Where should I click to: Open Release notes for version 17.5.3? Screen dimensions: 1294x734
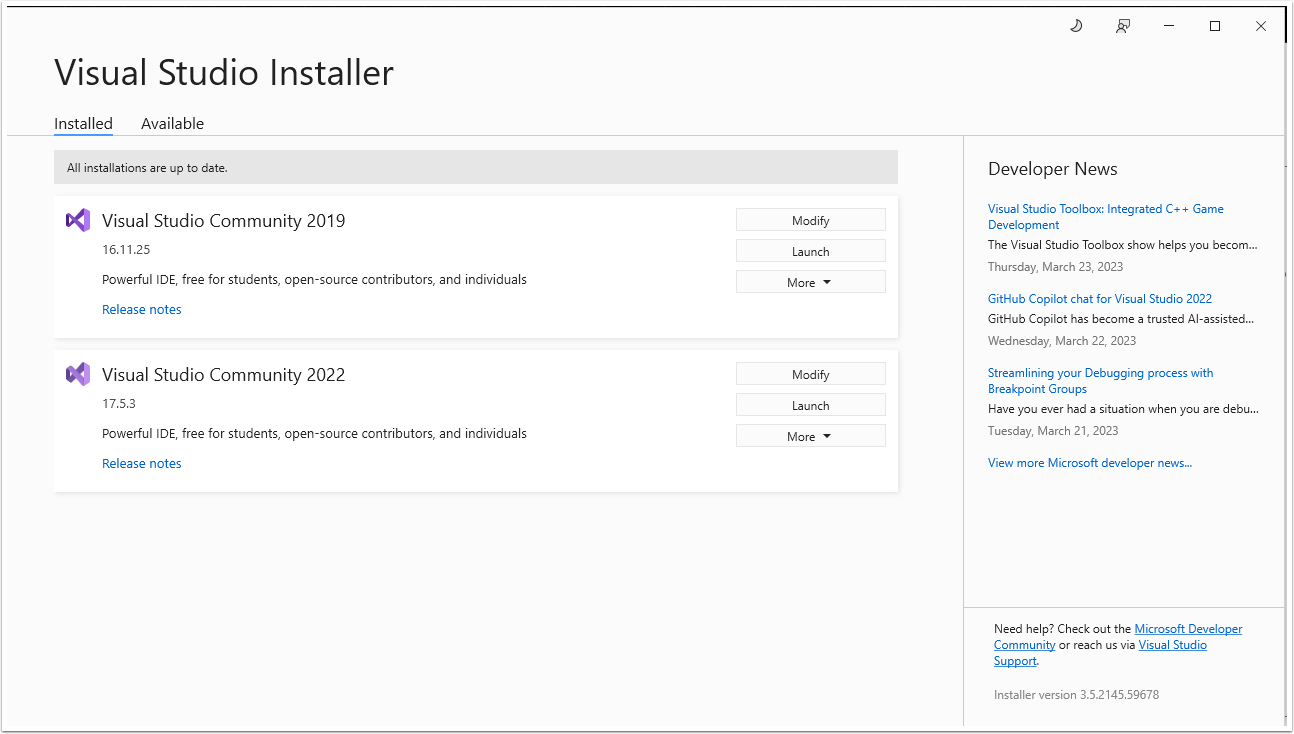tap(142, 463)
